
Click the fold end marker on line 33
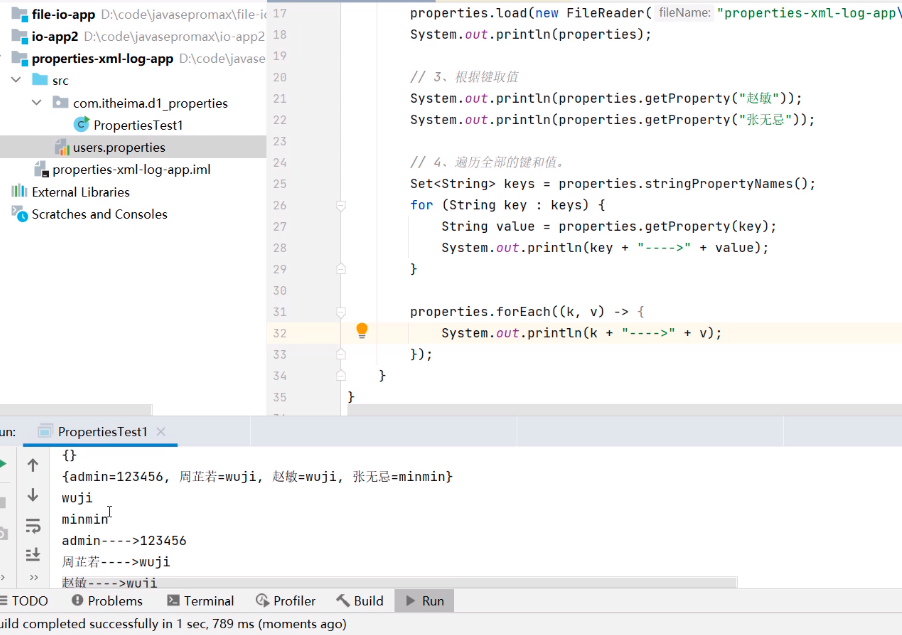pyautogui.click(x=341, y=354)
